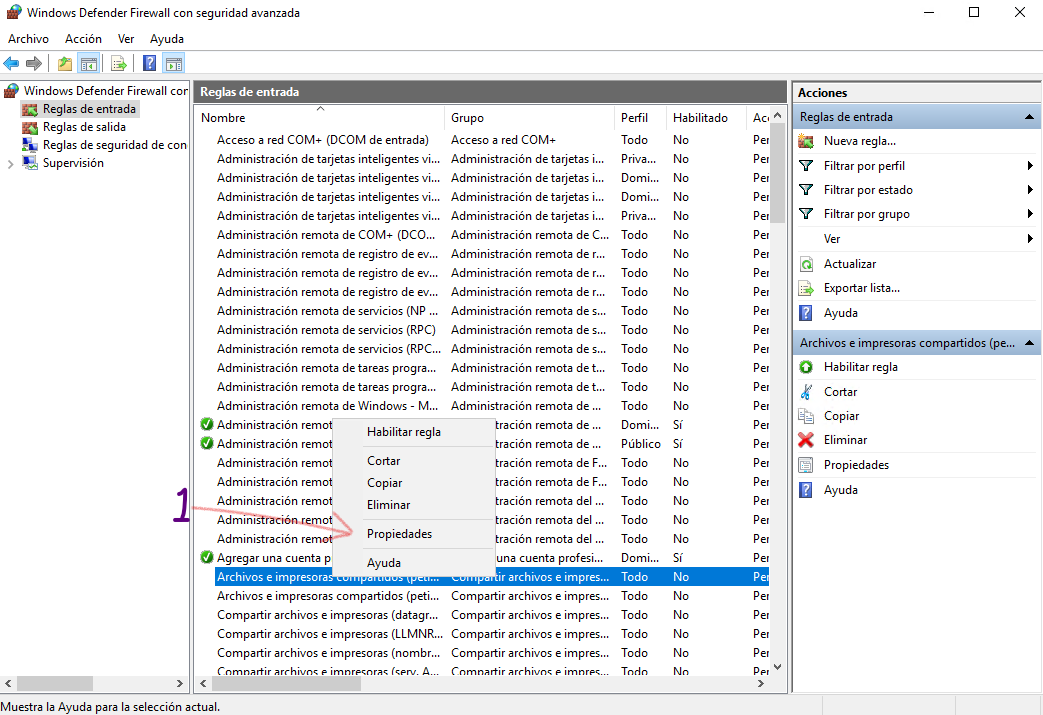Click the red X Eliminar in Acciones pane
The image size is (1043, 715).
[x=845, y=440]
